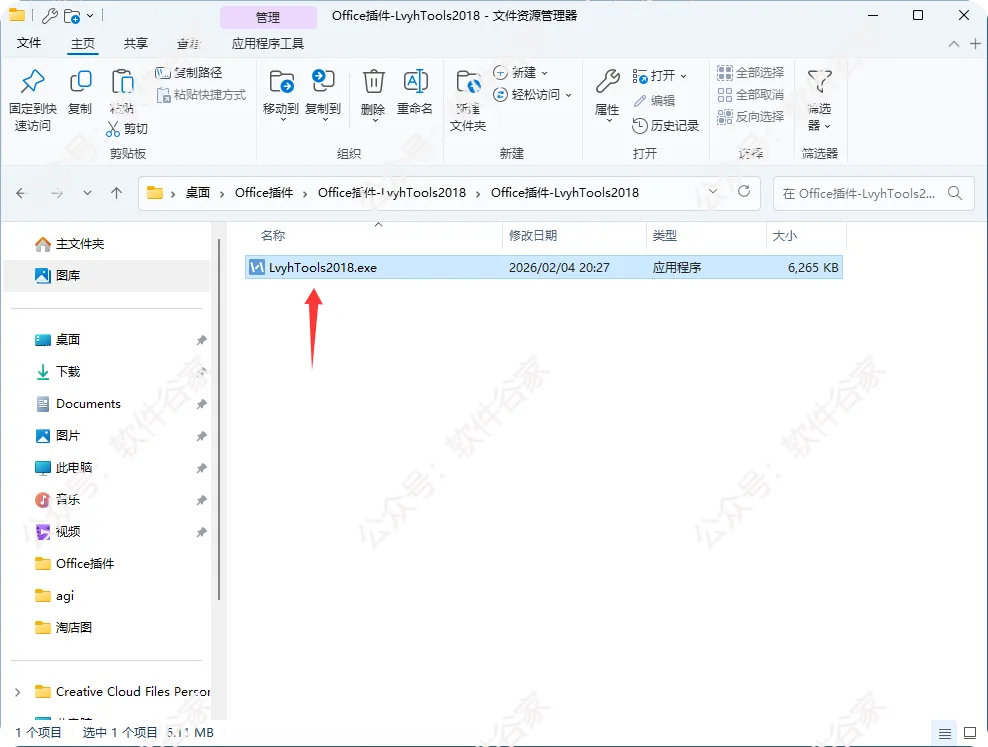Refresh the current folder
988x747 pixels.
tap(744, 191)
